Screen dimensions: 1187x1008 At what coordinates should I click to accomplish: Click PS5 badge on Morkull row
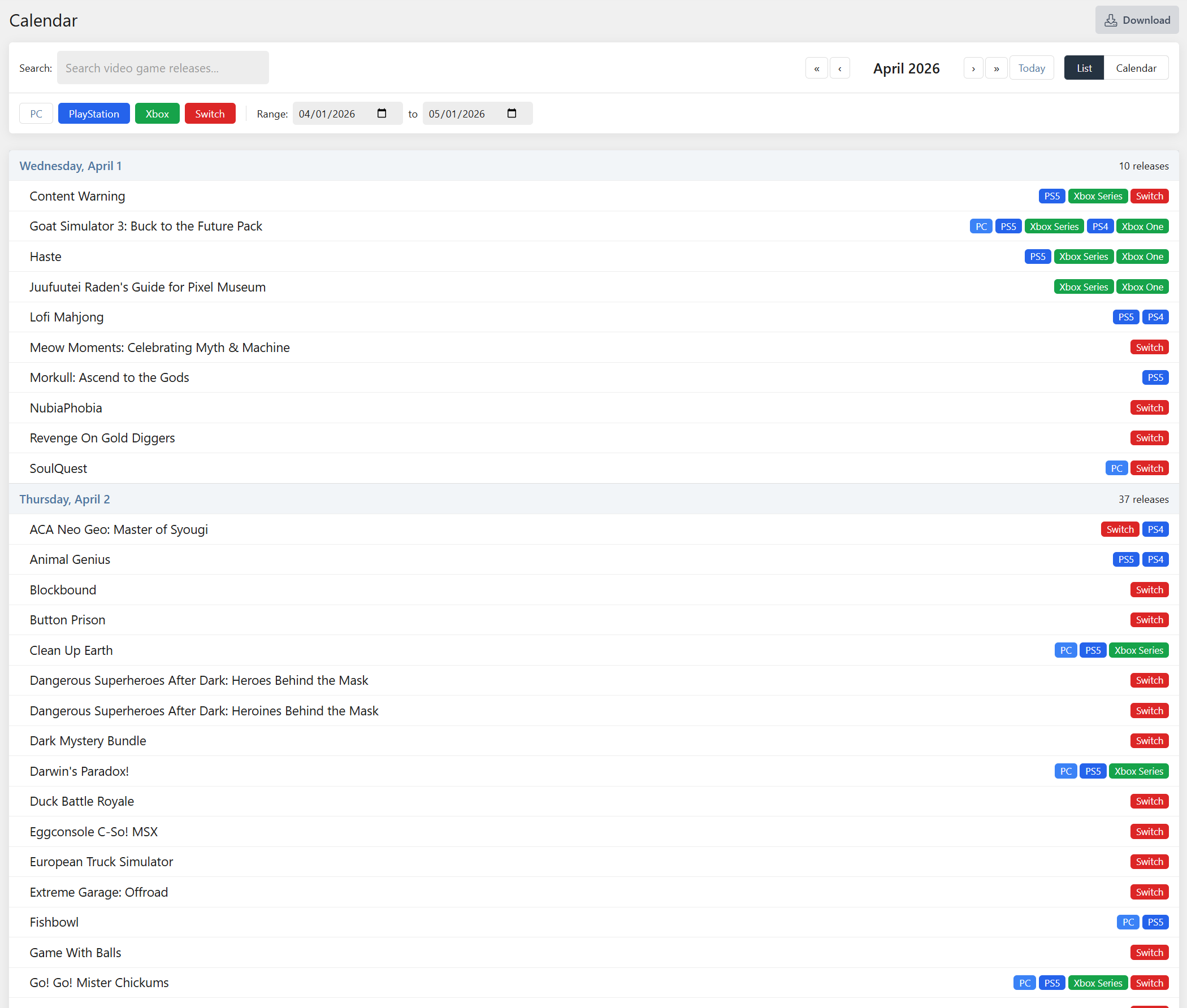coord(1154,377)
